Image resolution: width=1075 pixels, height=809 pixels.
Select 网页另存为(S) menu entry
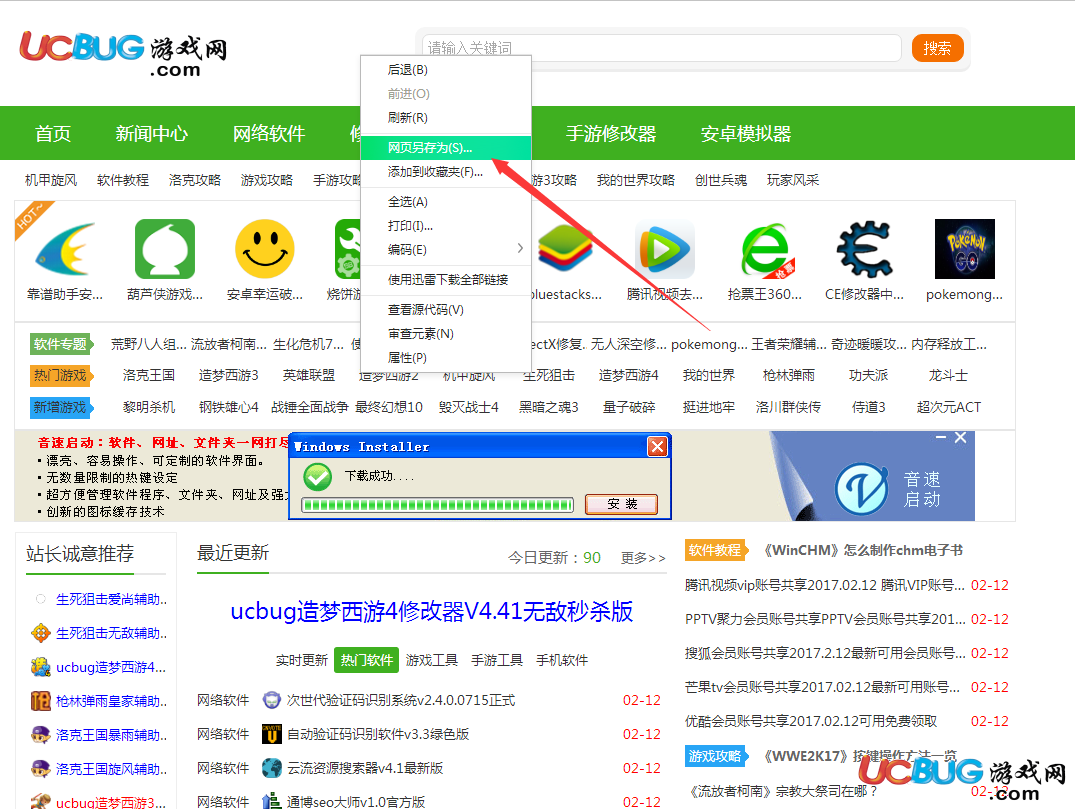point(446,147)
